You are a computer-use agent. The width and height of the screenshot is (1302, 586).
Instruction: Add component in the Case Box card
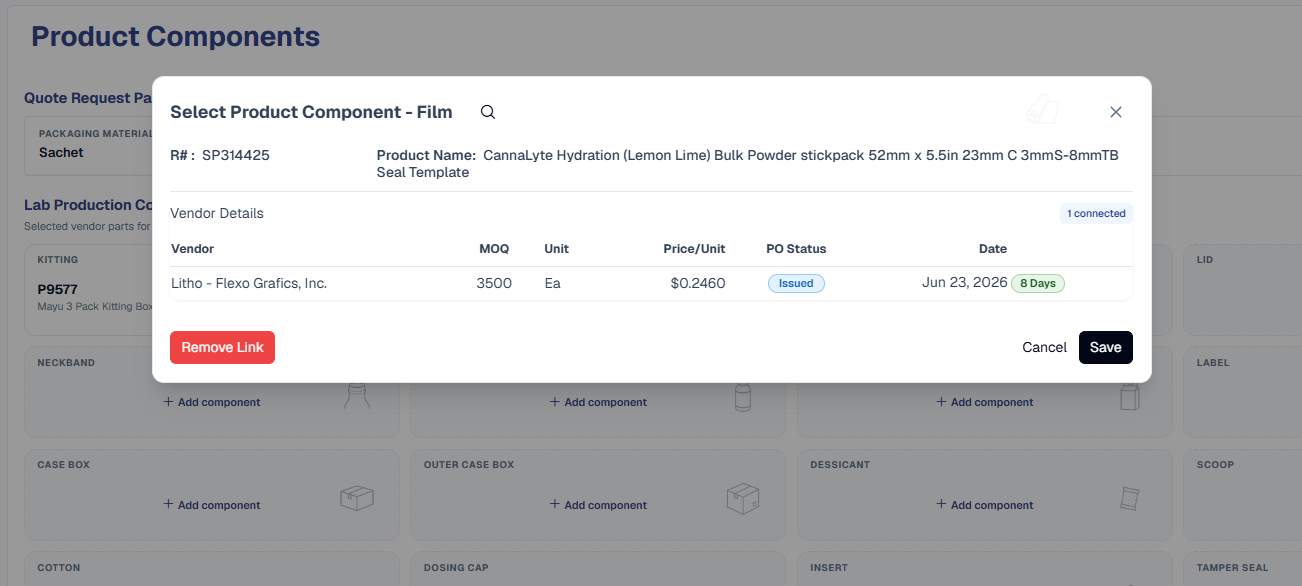212,505
